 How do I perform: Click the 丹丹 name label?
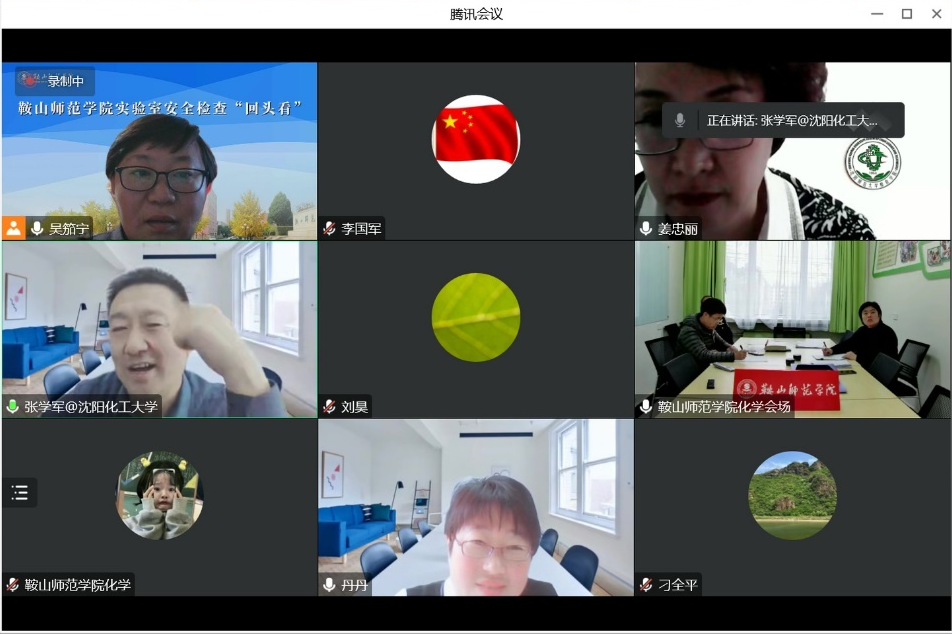click(x=355, y=585)
